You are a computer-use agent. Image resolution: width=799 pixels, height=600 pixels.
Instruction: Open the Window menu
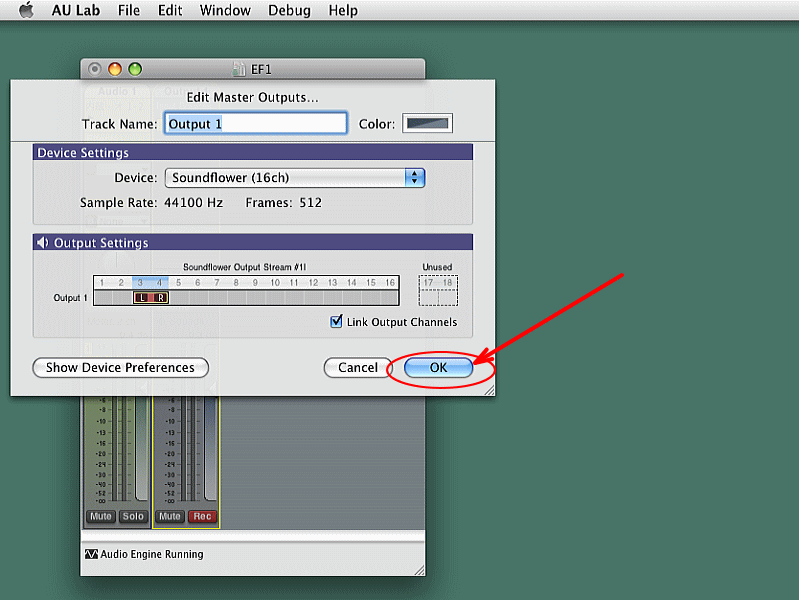click(x=225, y=10)
